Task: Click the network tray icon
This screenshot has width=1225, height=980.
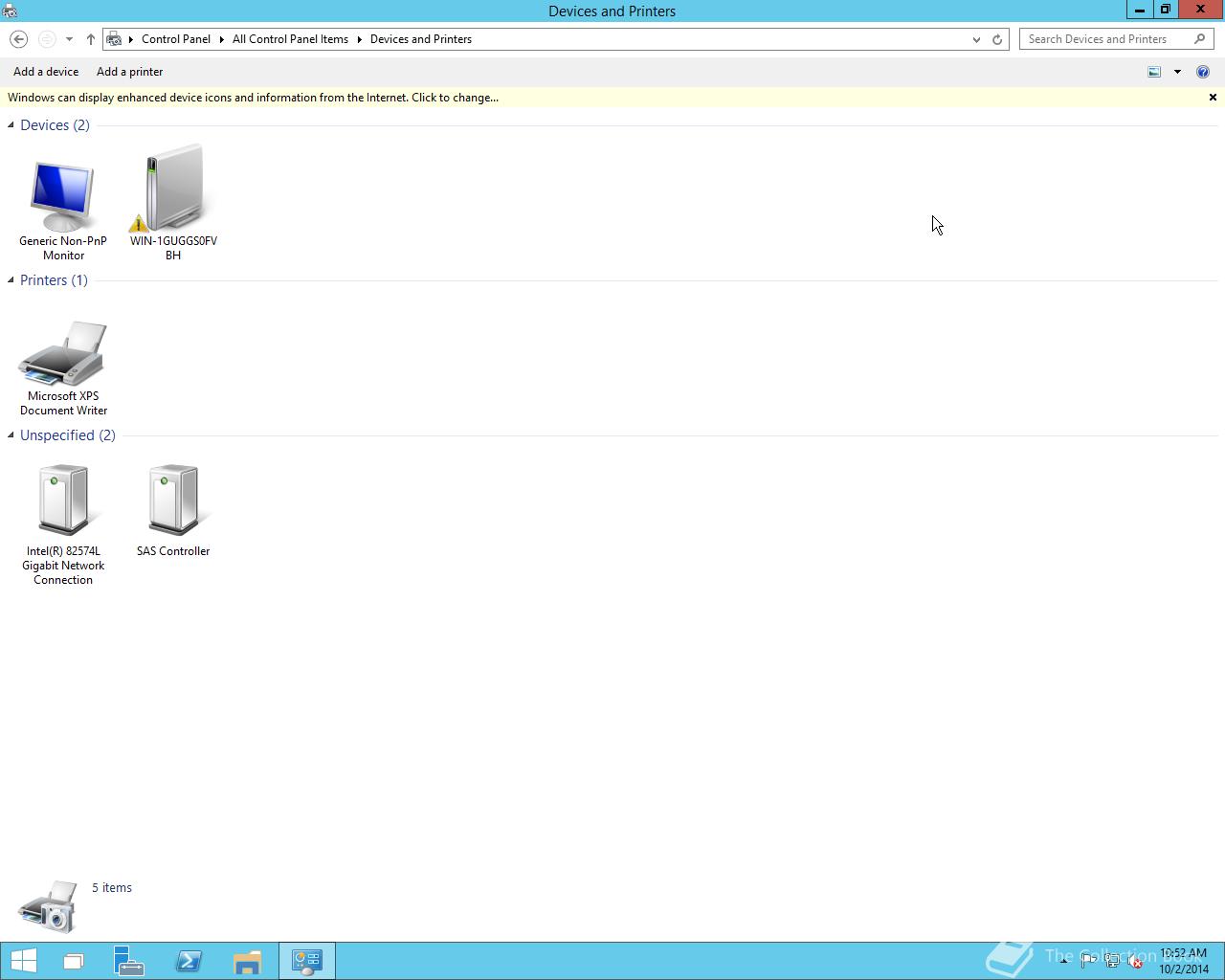Action: click(1112, 961)
